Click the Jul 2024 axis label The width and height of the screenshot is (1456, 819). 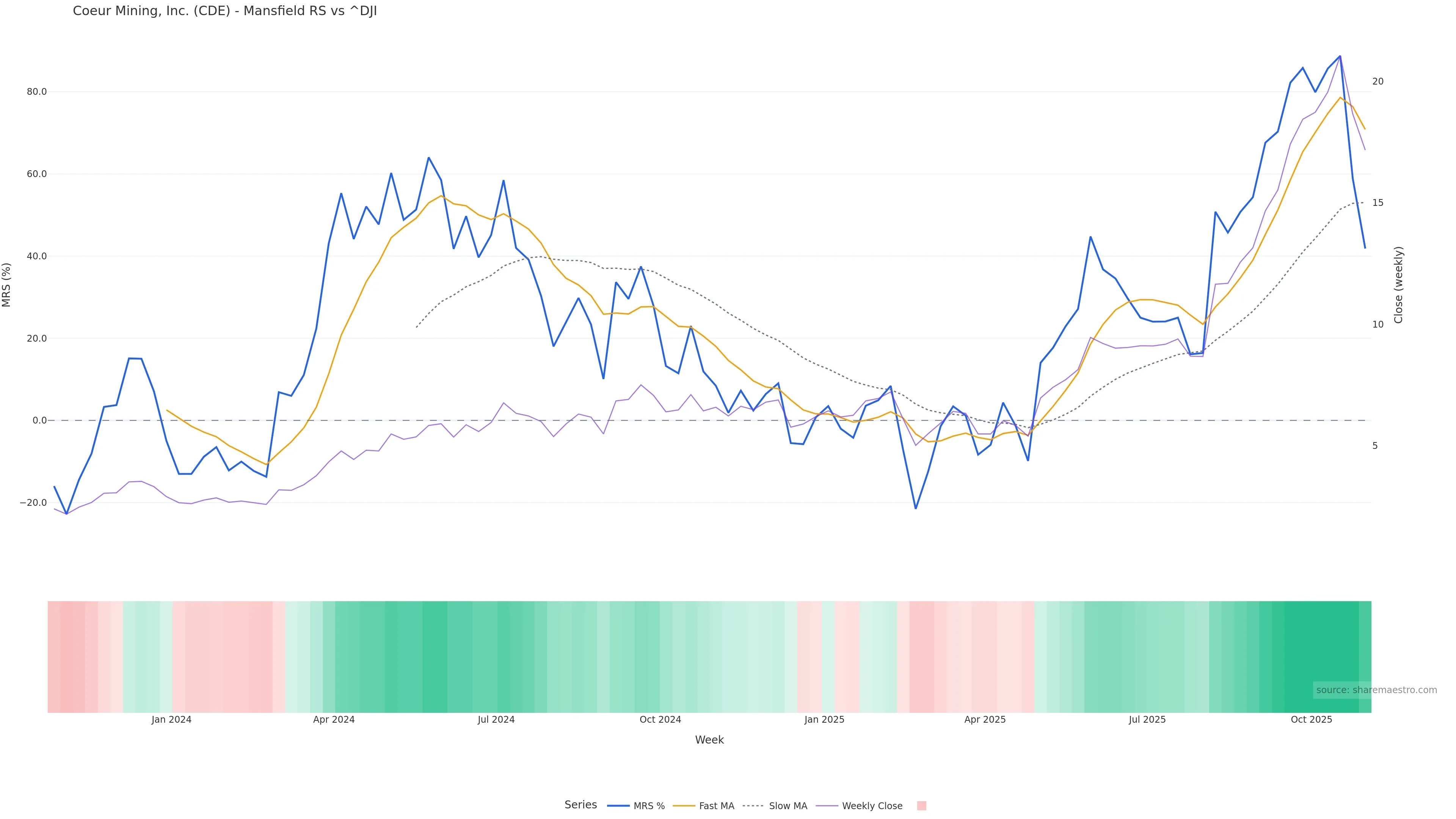click(496, 720)
